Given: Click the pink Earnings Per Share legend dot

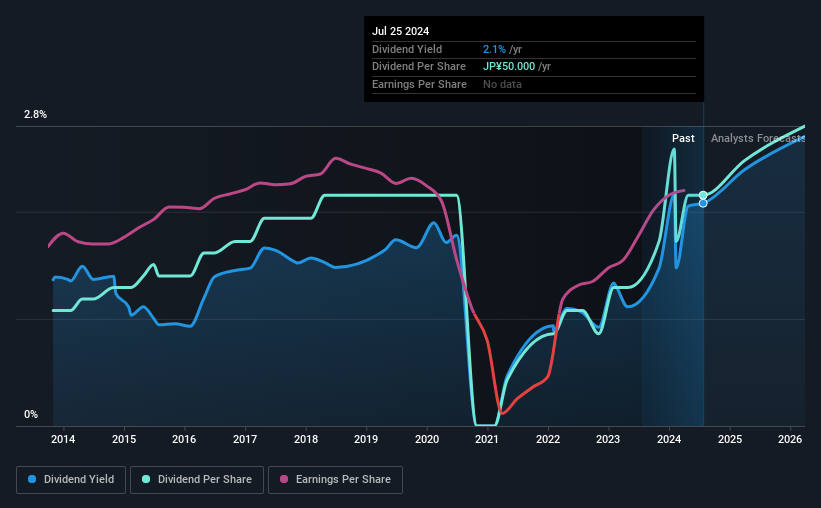Looking at the screenshot, I should point(284,479).
